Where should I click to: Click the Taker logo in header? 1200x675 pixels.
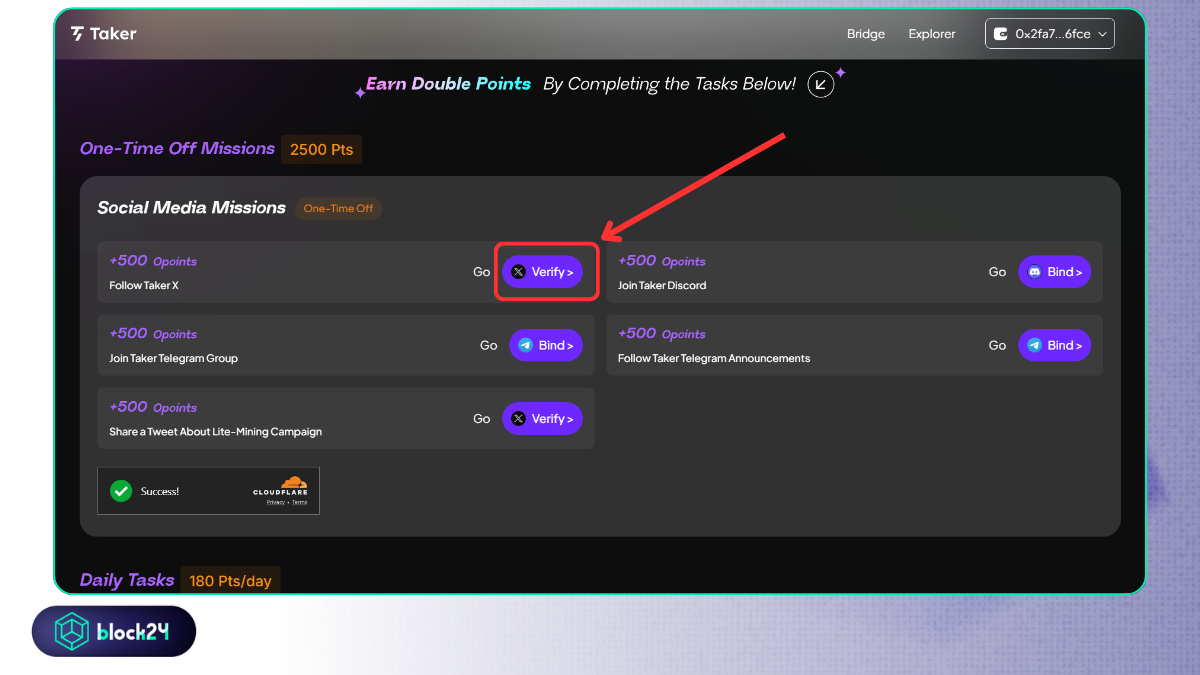coord(103,34)
